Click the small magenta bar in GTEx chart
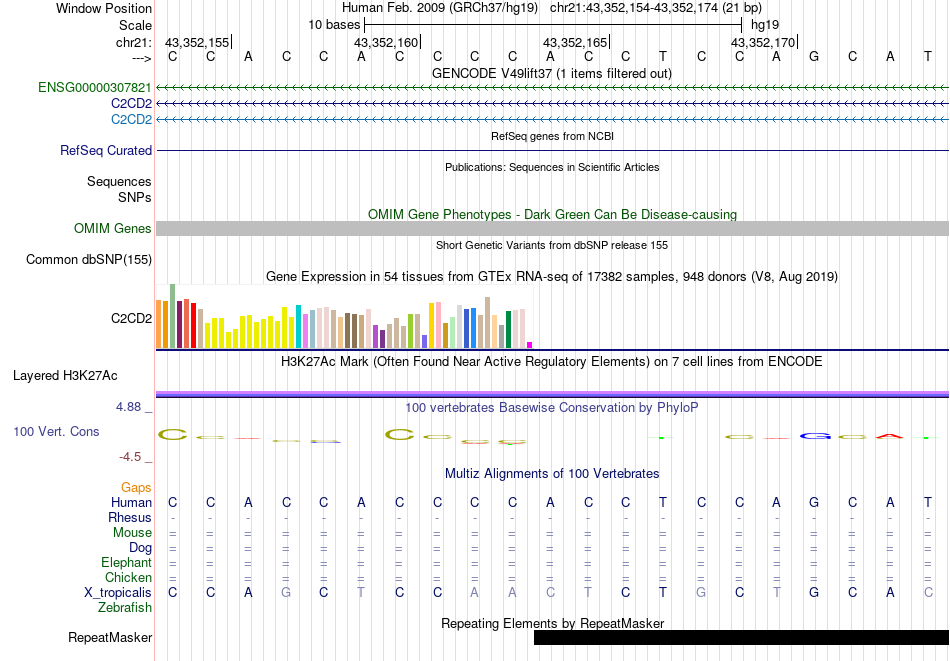Screen dimensions: 950x661 click(x=530, y=345)
